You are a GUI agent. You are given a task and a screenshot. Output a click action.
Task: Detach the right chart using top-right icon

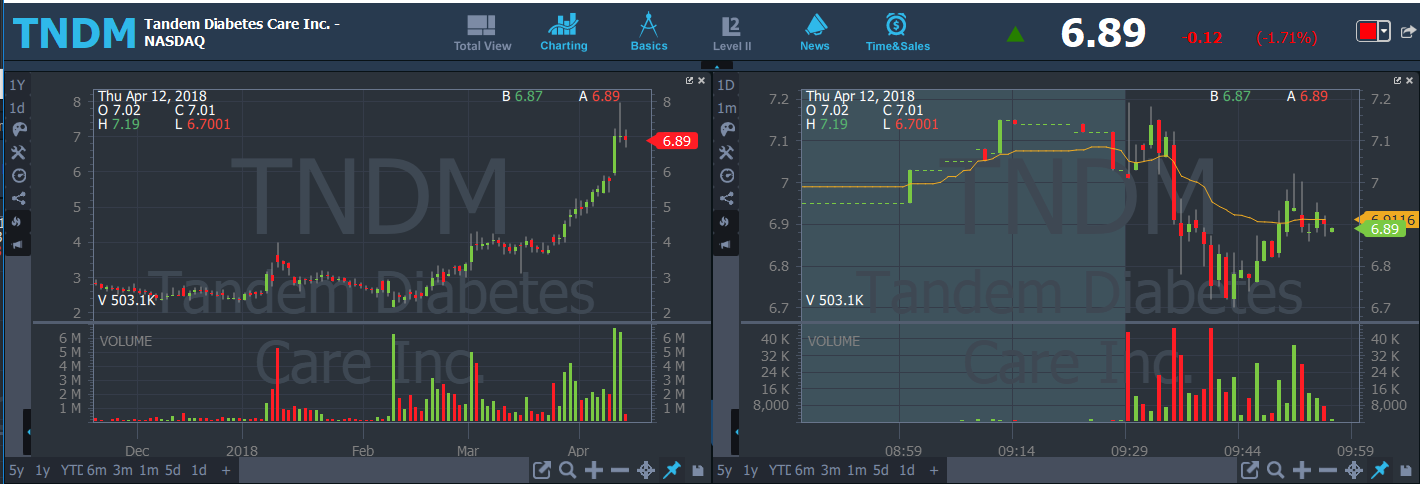pyautogui.click(x=1398, y=80)
